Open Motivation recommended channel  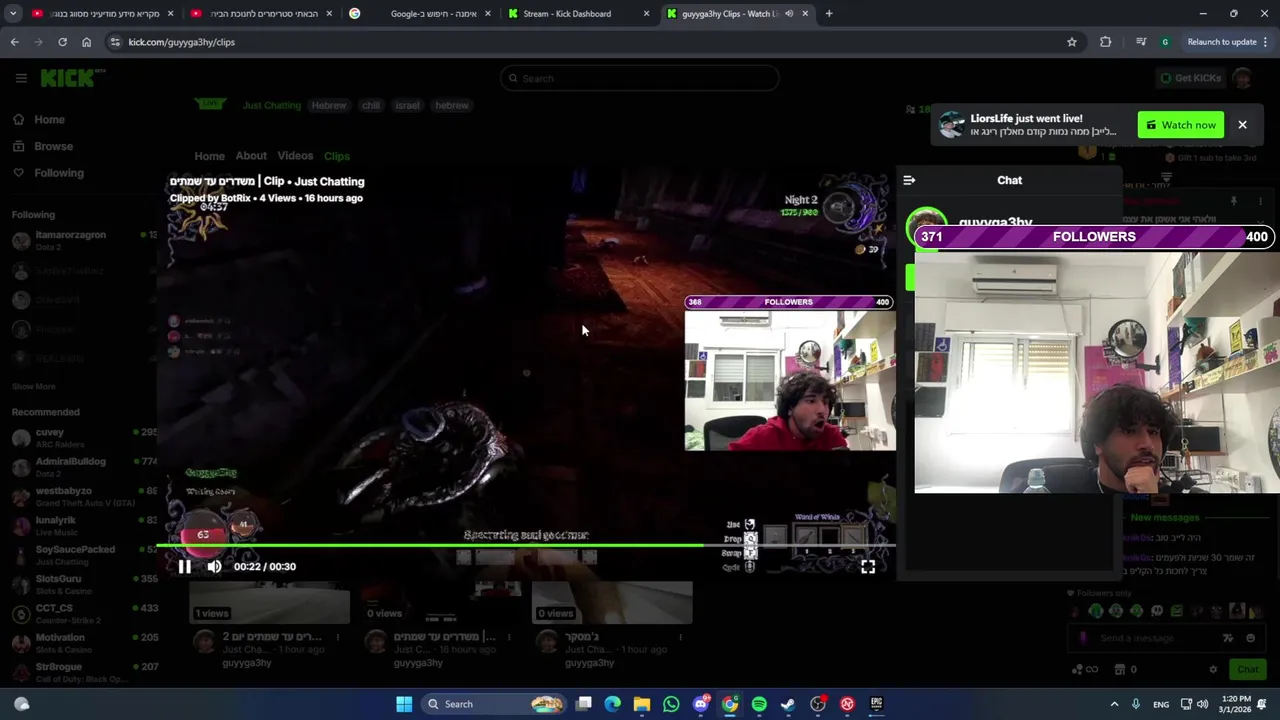tap(80, 643)
